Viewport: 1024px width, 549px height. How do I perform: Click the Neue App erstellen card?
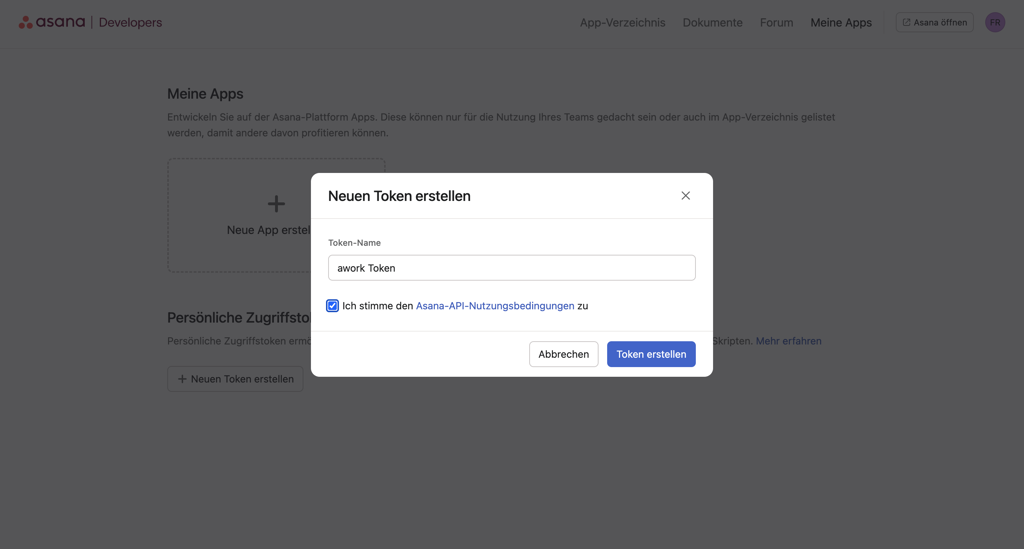276,215
